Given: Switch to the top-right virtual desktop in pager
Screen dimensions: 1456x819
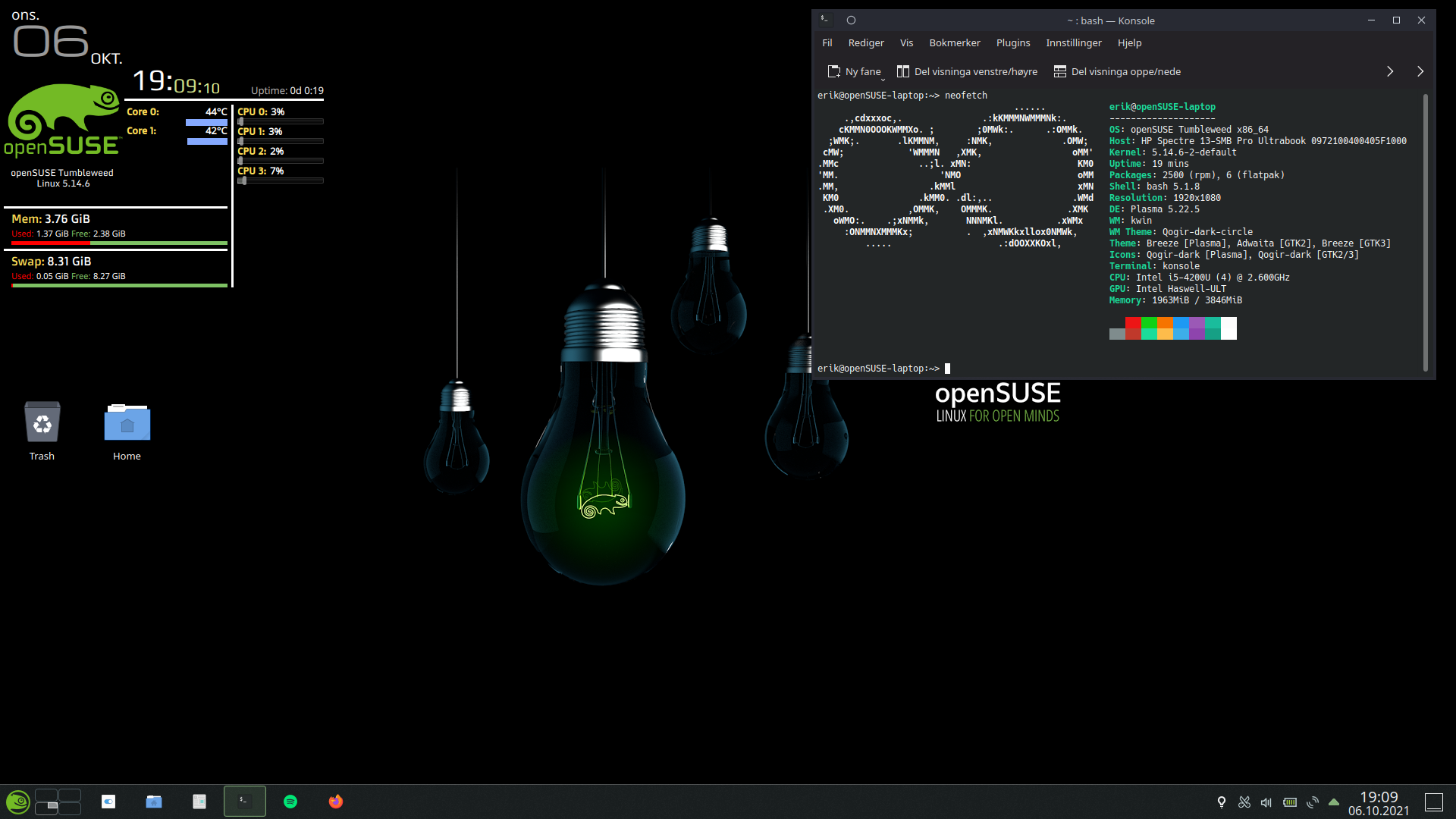Looking at the screenshot, I should pos(70,795).
